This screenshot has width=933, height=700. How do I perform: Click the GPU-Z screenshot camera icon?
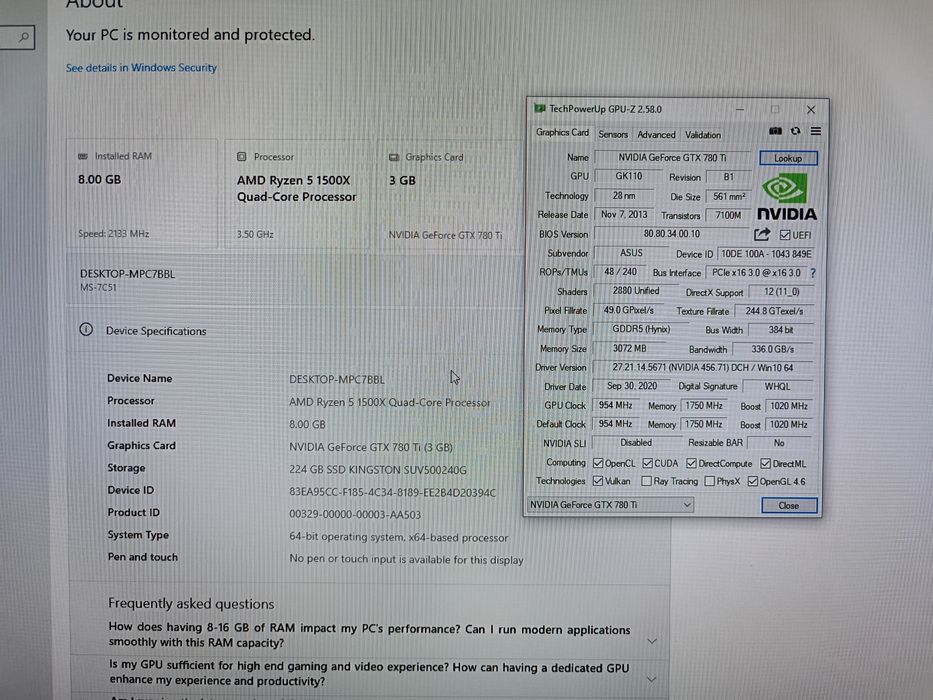775,131
